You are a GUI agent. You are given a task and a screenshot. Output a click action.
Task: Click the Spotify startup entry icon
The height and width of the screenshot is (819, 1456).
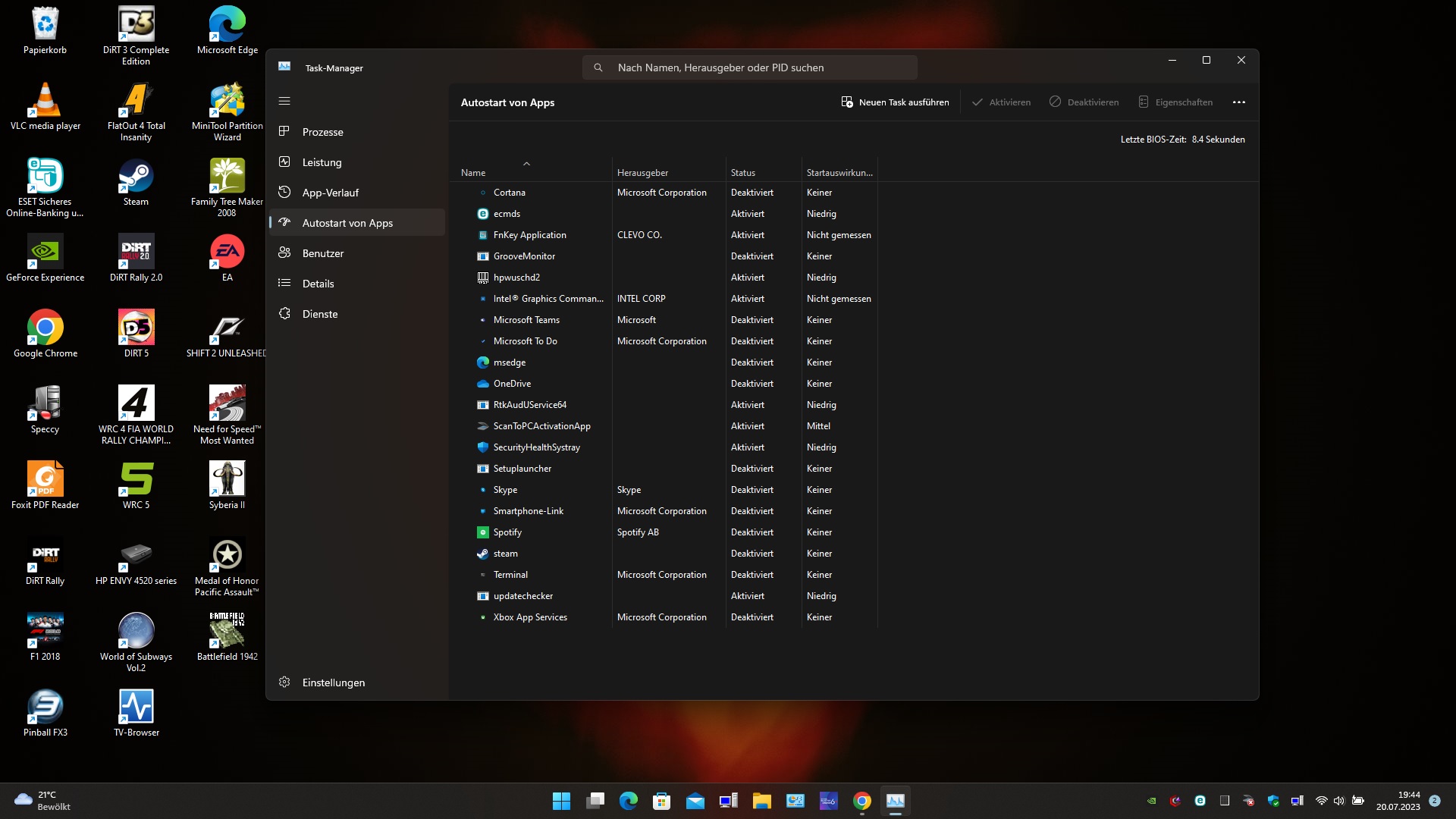(482, 532)
